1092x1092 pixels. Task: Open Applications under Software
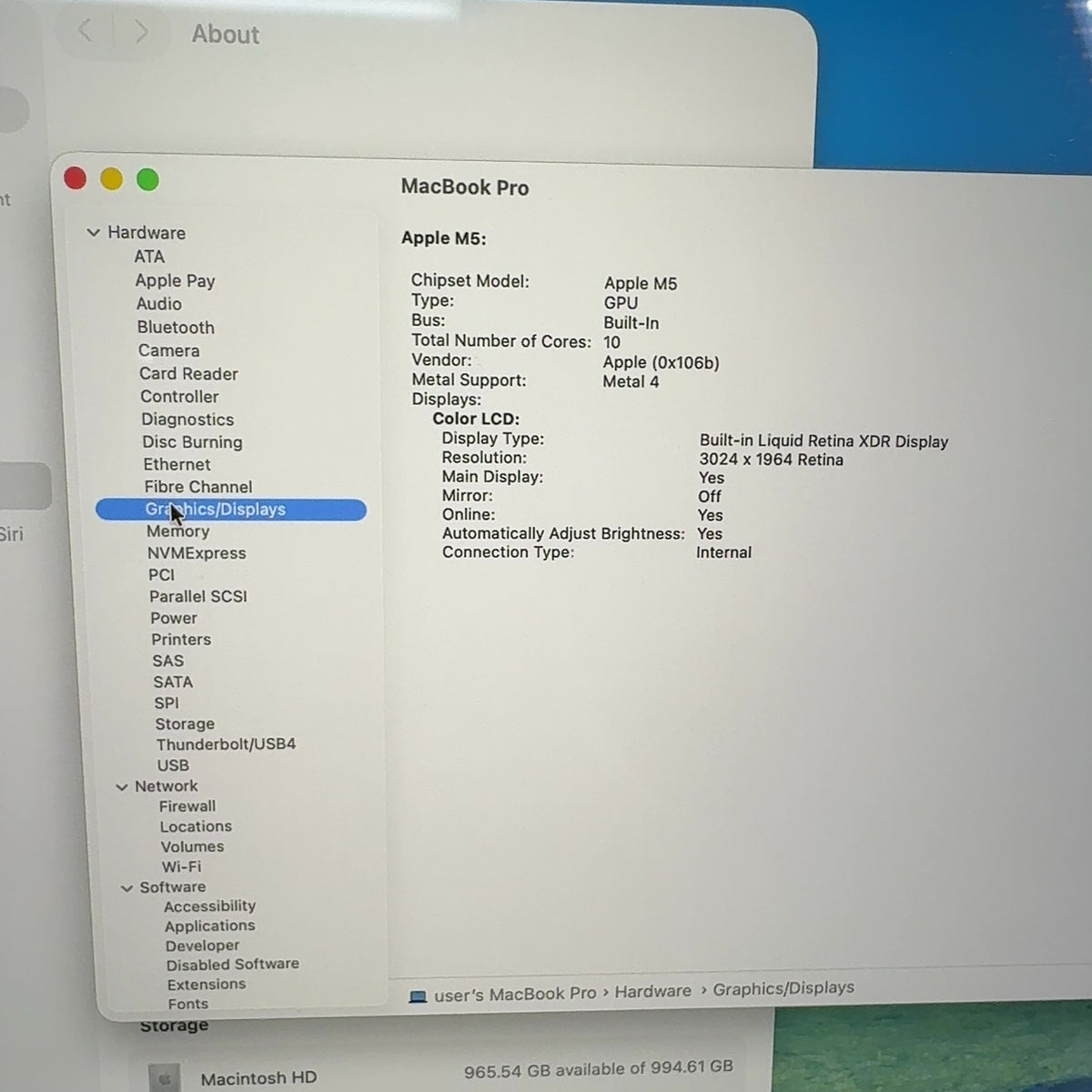[x=209, y=926]
